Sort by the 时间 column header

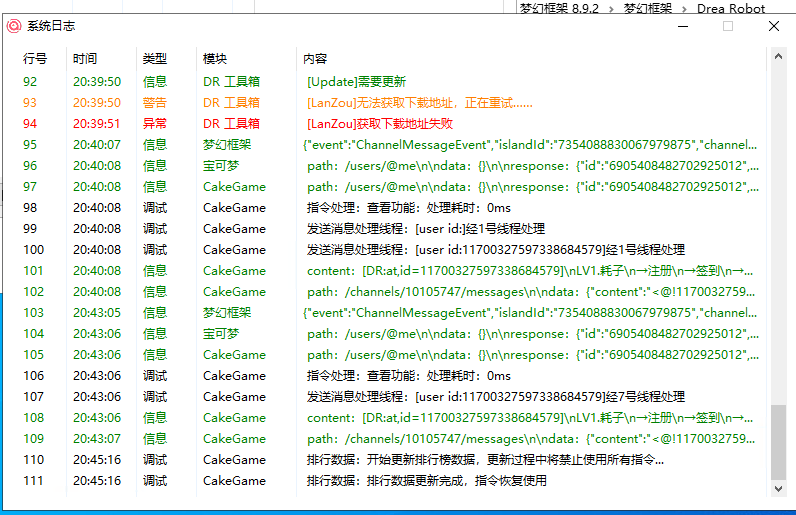(85, 59)
